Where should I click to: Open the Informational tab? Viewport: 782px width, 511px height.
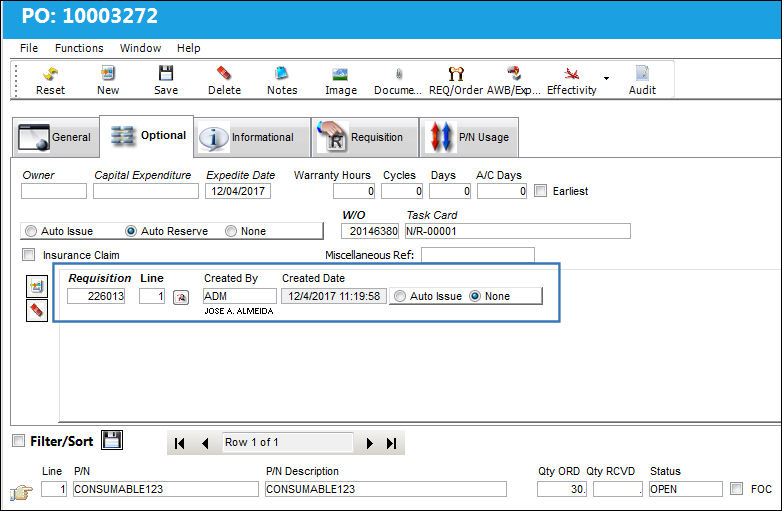252,137
